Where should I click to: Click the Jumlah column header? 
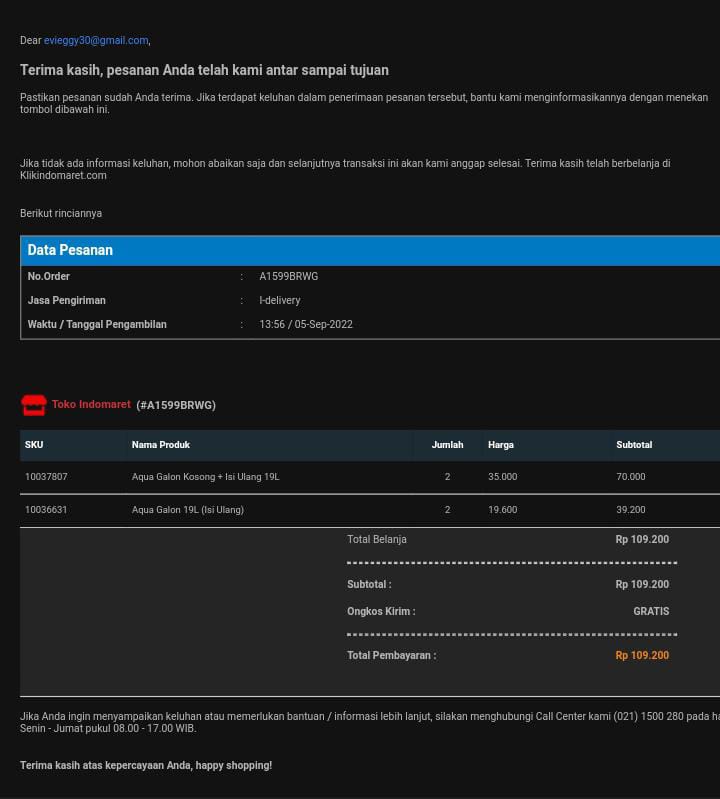tap(447, 445)
